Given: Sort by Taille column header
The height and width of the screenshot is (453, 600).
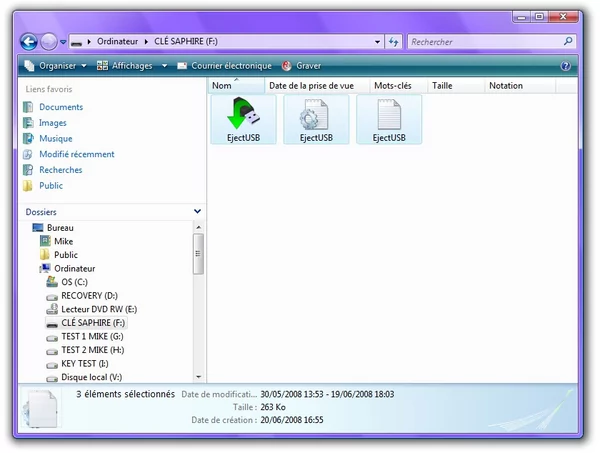Looking at the screenshot, I should [456, 86].
